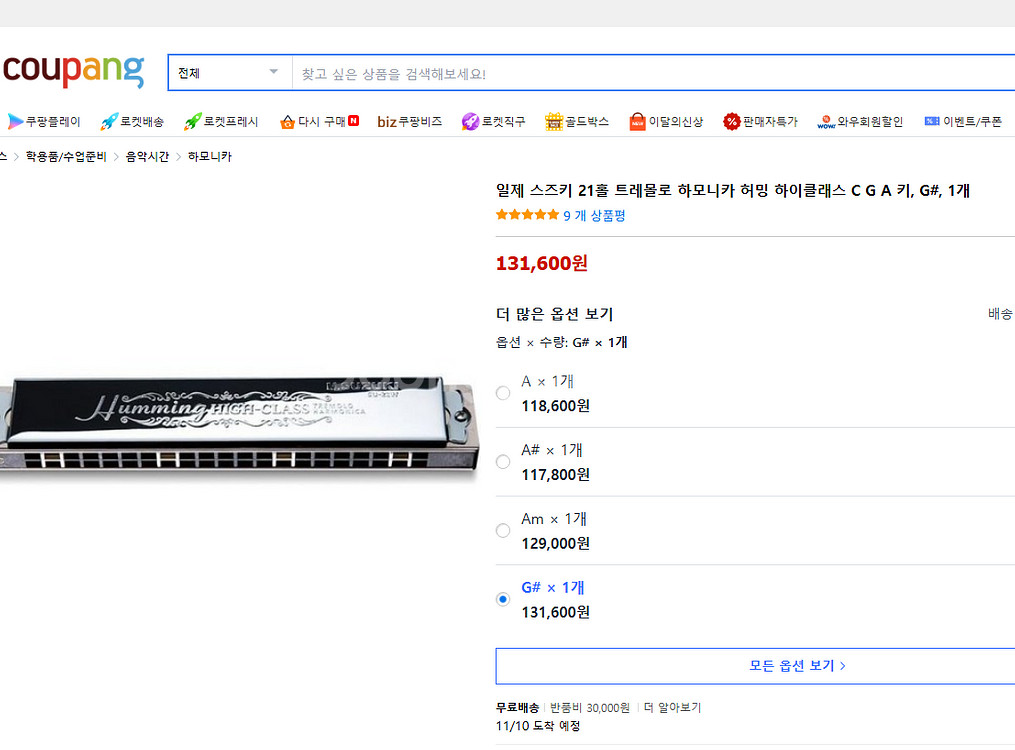Click the New This Month bag icon
The width and height of the screenshot is (1015, 750).
(x=637, y=122)
